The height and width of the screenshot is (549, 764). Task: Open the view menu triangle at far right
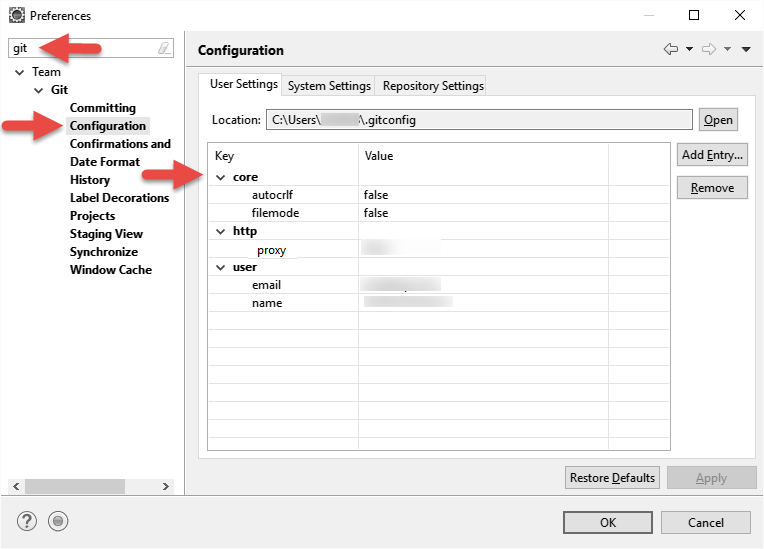coord(746,49)
